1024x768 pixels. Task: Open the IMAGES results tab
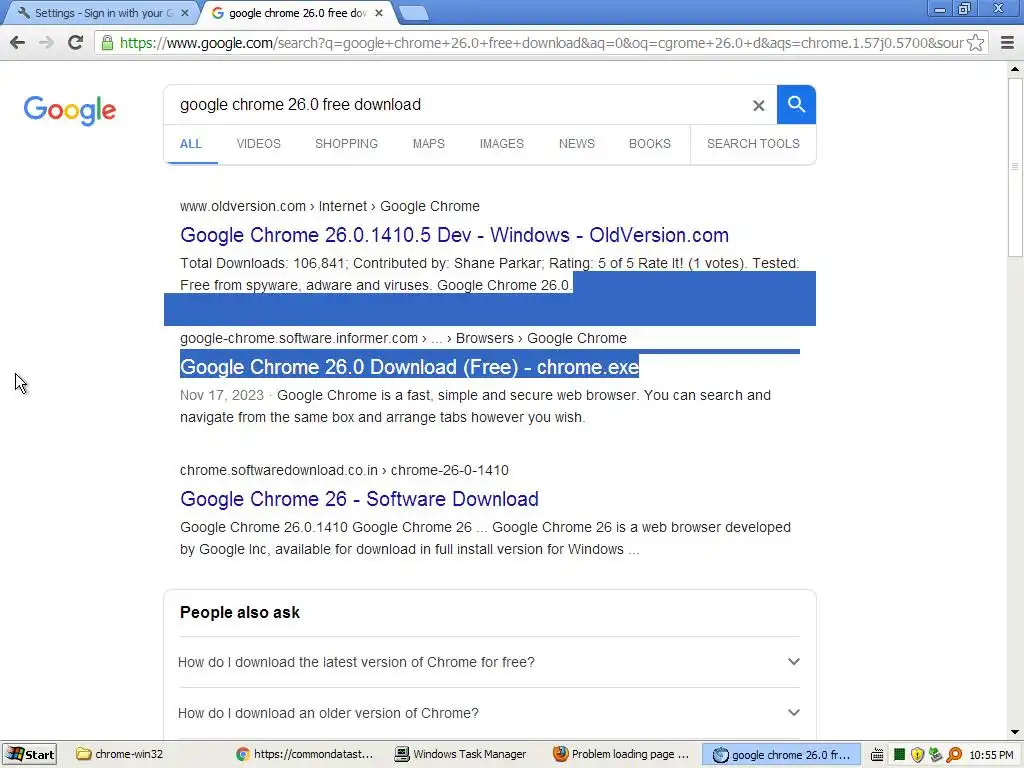[502, 144]
